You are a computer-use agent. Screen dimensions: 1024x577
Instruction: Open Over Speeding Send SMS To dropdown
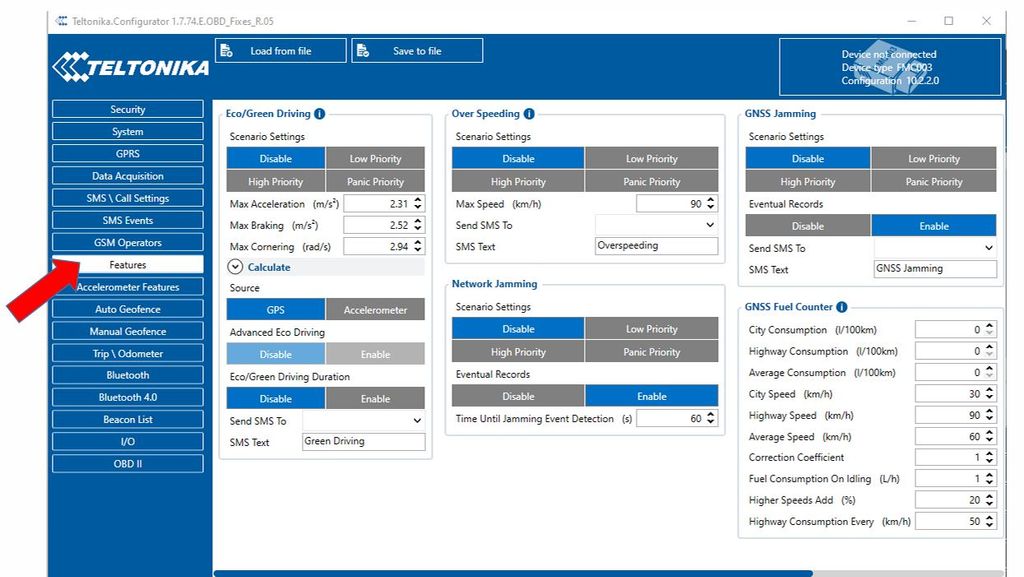656,225
